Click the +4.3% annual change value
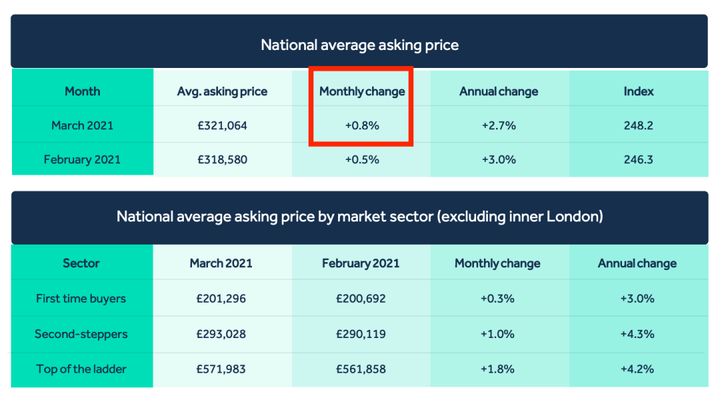Image resolution: width=720 pixels, height=398 pixels. pos(637,334)
